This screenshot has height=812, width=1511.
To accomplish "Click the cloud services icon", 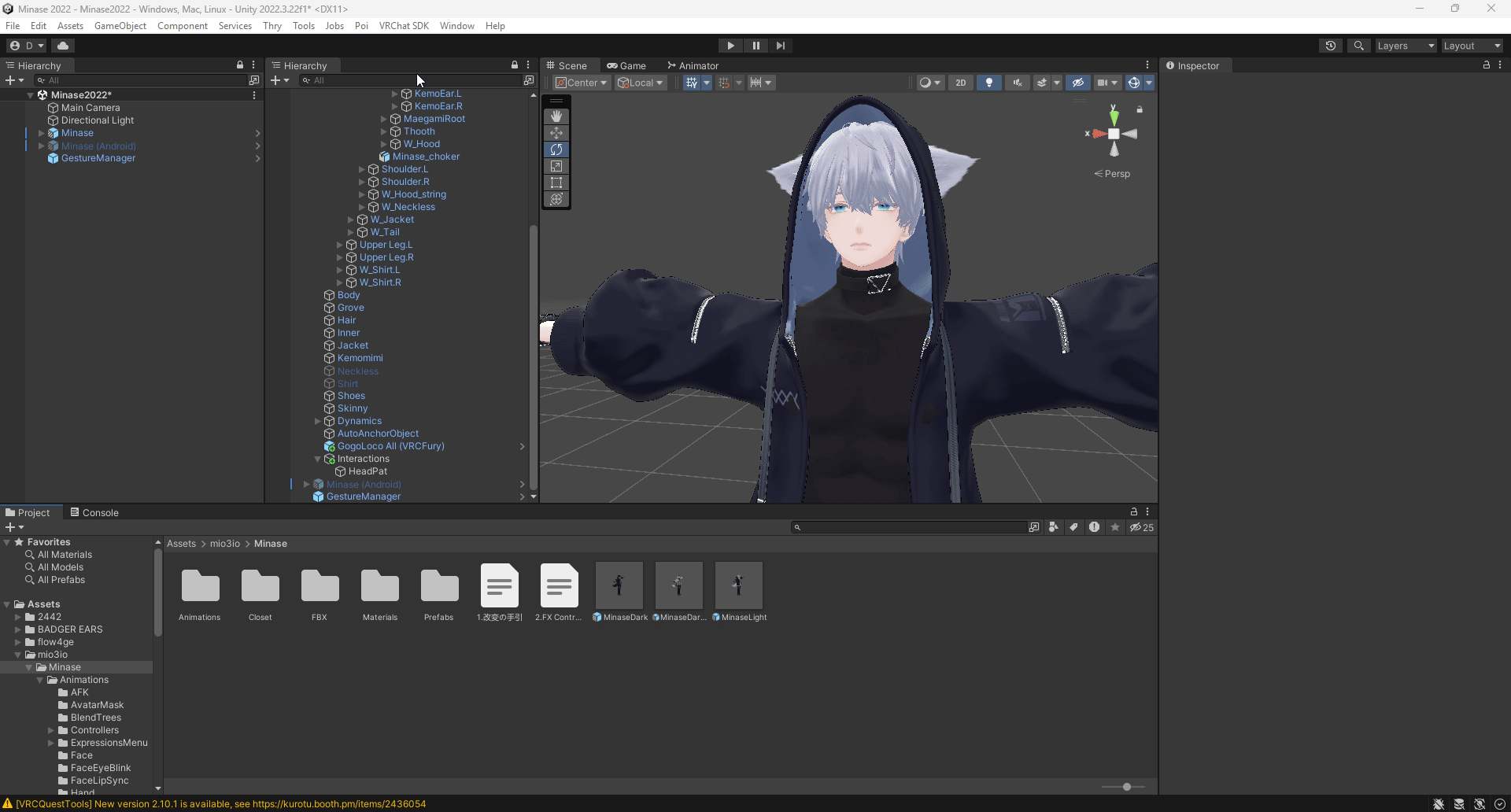I will (x=63, y=46).
